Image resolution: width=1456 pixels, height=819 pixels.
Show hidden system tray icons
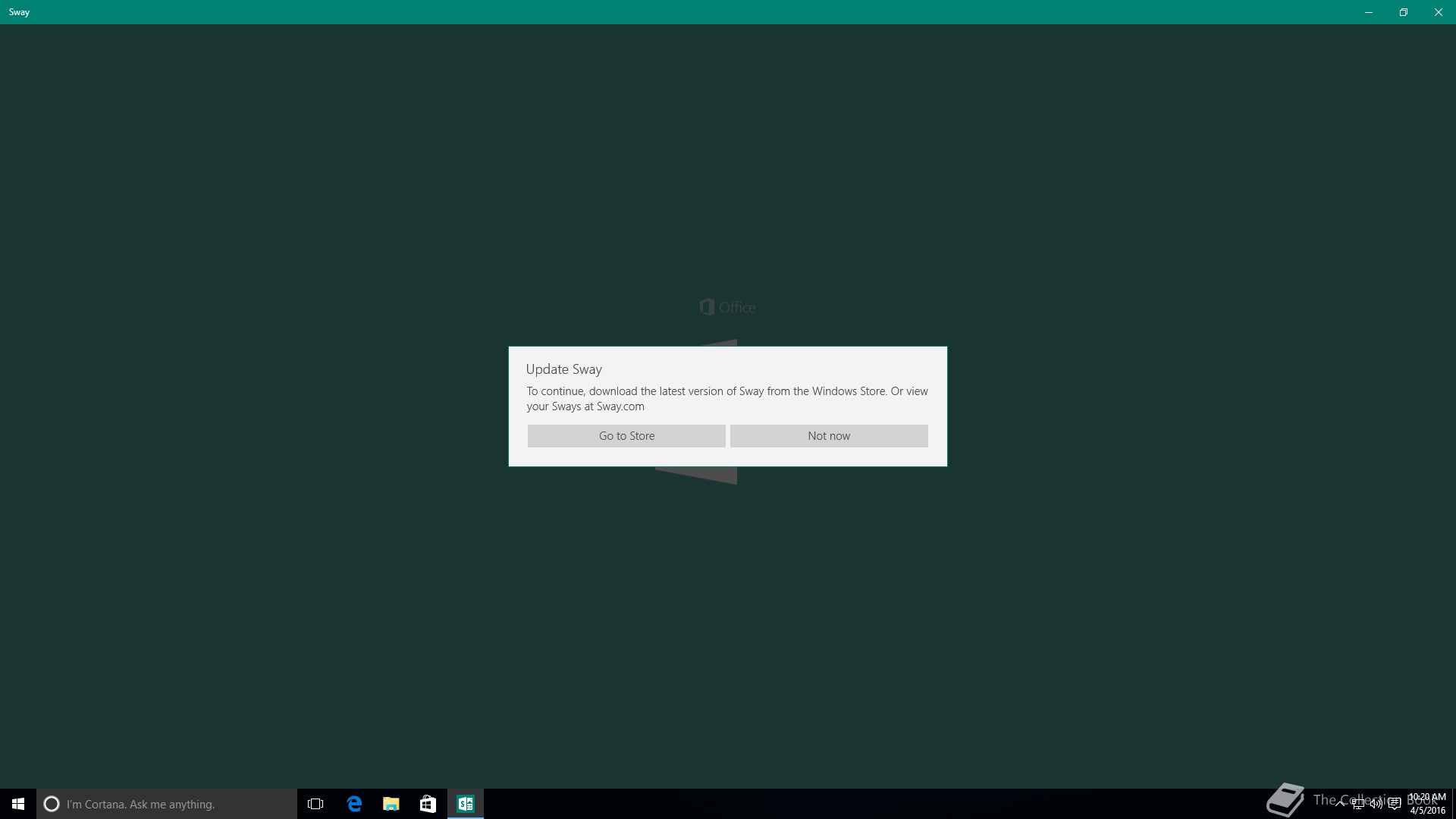coord(1340,804)
